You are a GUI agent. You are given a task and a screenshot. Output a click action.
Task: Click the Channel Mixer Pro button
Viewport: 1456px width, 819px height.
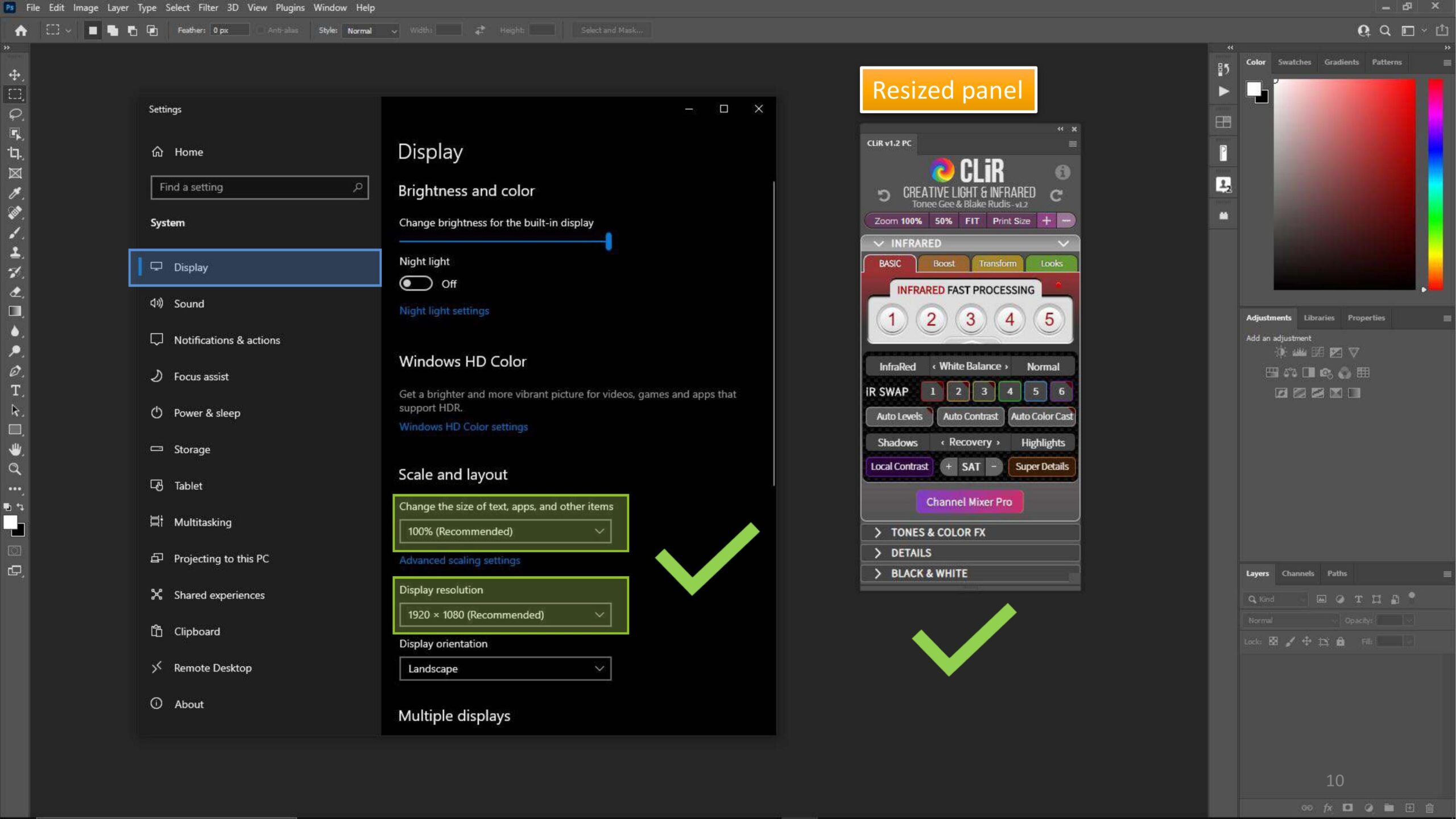pos(969,502)
